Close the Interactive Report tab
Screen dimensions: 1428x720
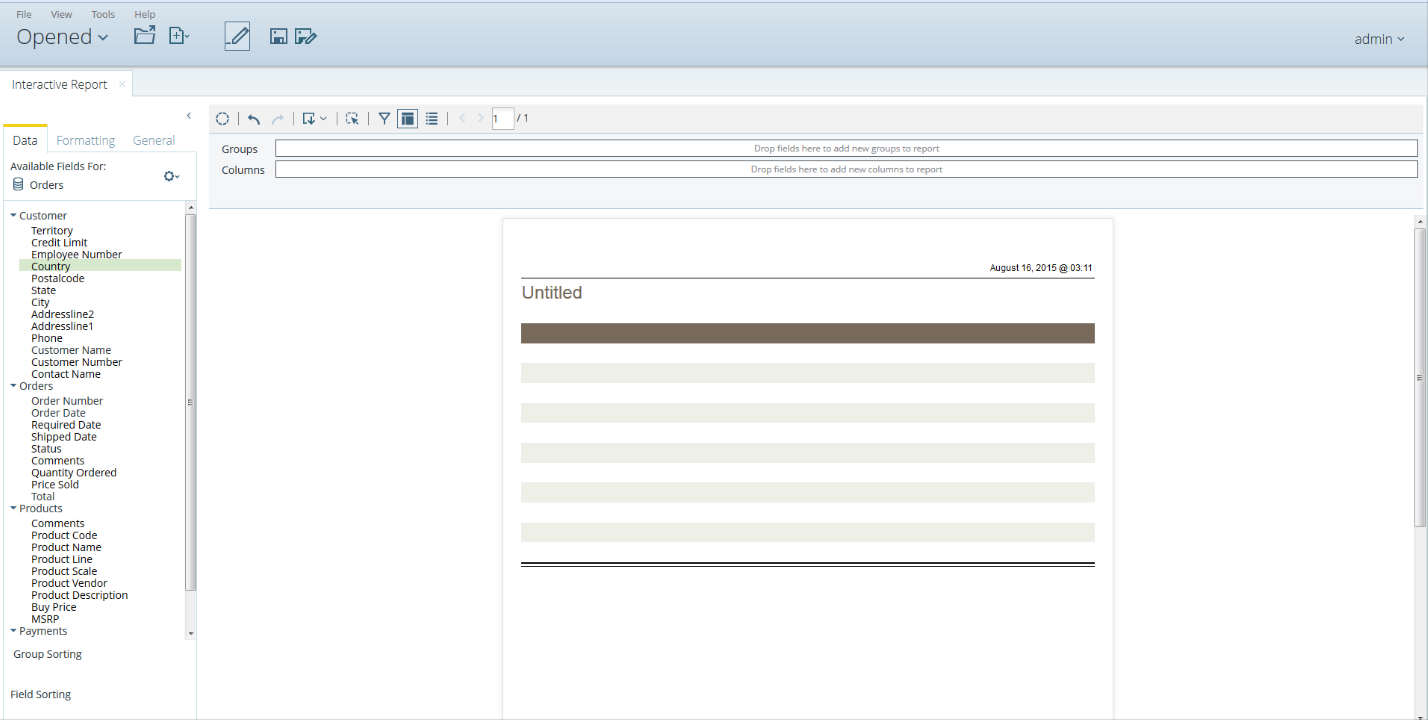[122, 84]
